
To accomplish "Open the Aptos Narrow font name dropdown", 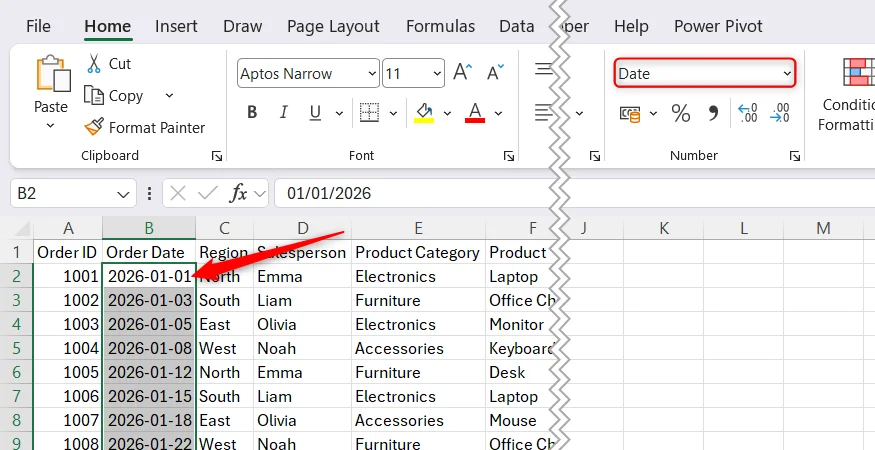I will click(x=372, y=73).
